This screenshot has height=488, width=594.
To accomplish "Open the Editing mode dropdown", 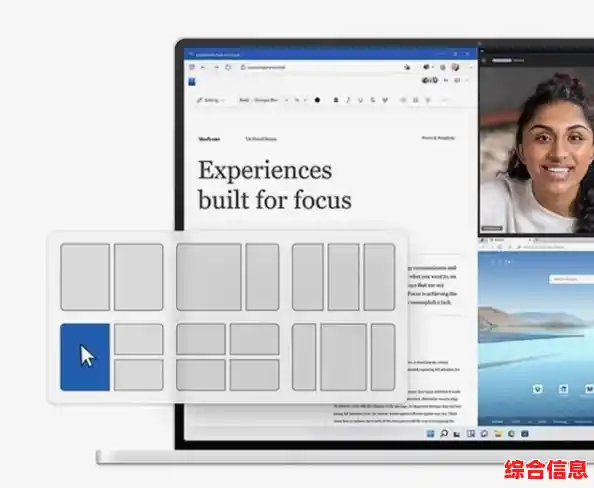I will (x=211, y=100).
